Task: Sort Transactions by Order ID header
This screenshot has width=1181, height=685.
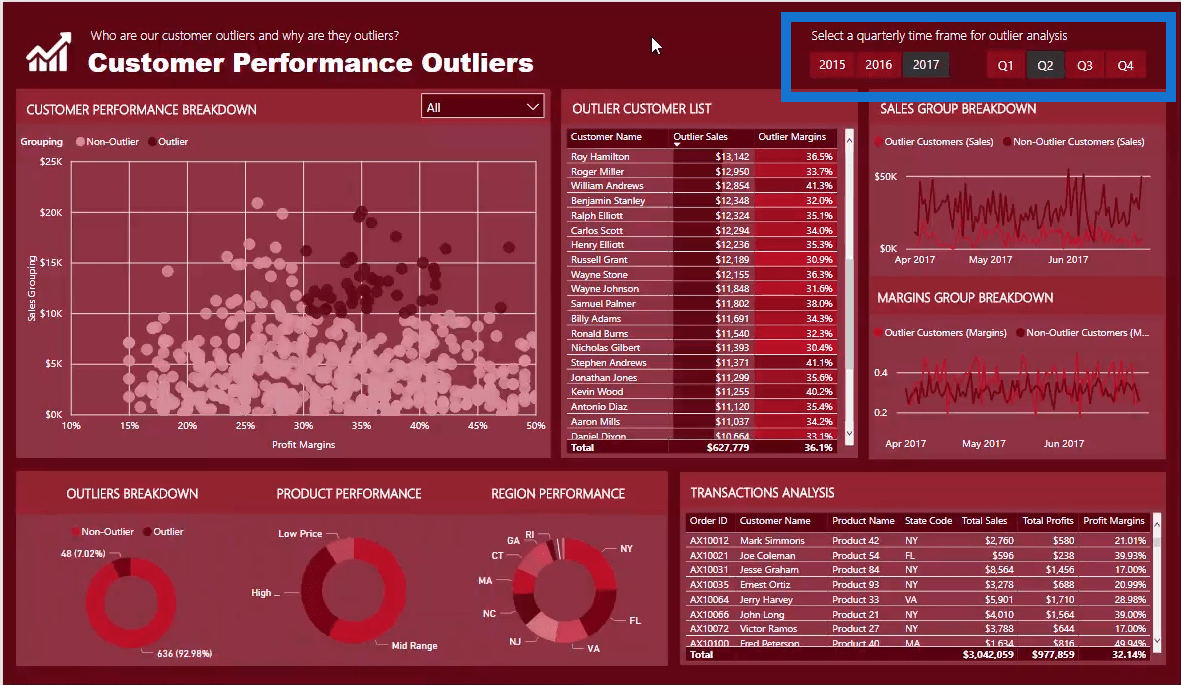Action: tap(709, 521)
